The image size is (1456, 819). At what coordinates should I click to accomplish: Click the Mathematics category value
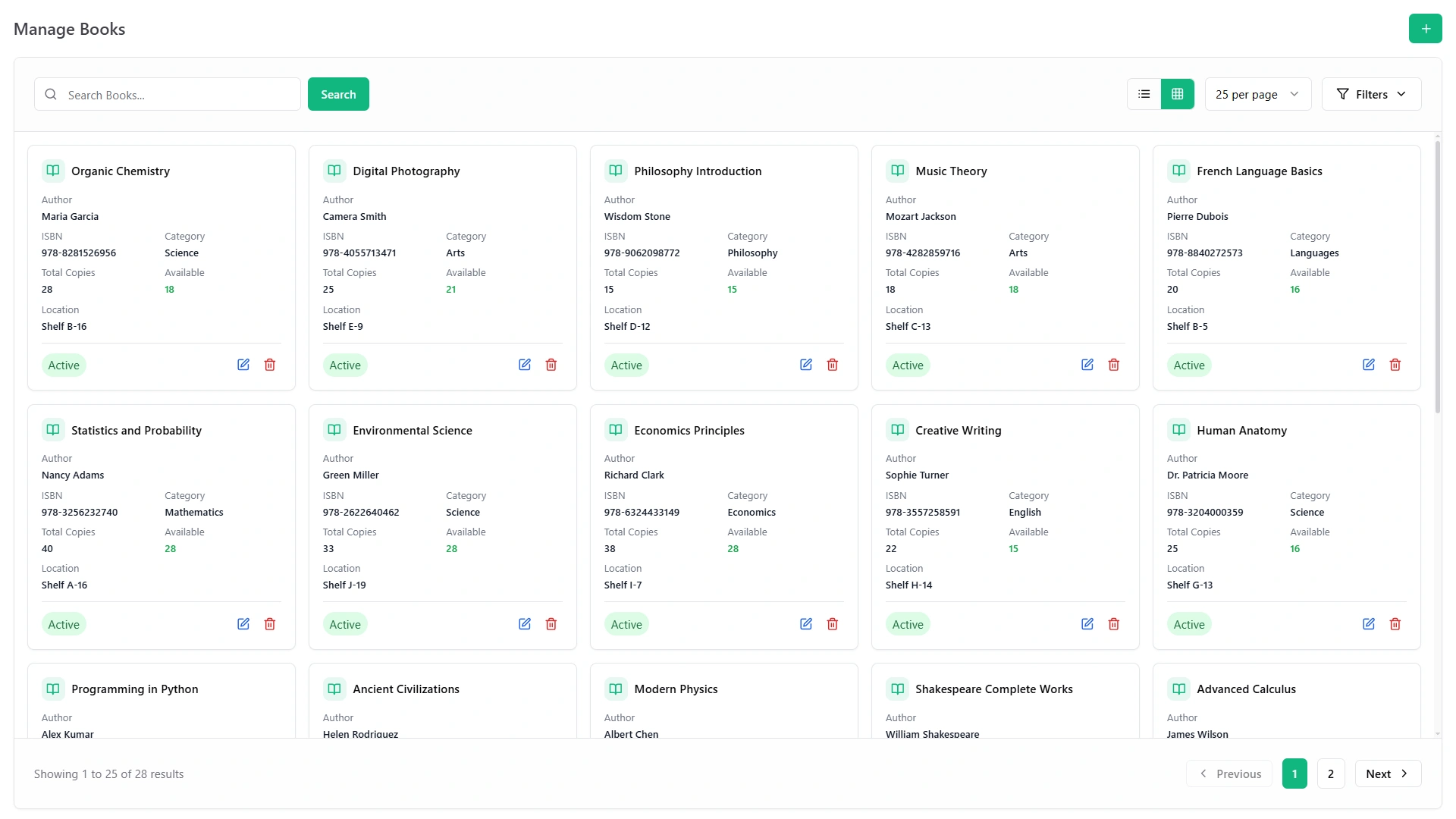pyautogui.click(x=194, y=513)
